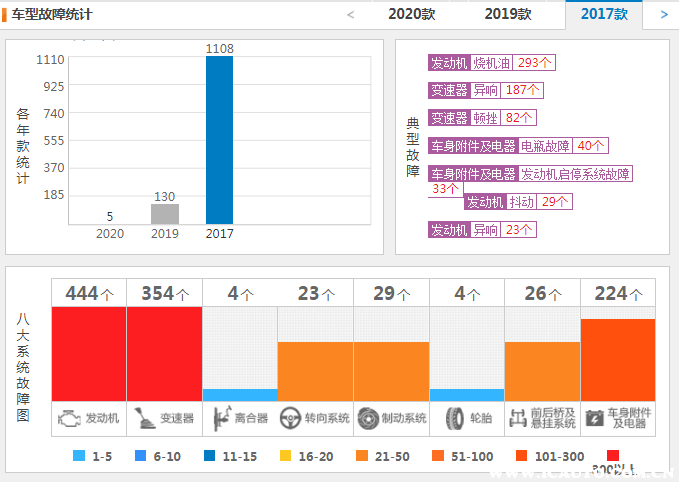Switch to the 2019款 tab
The image size is (679, 482).
tap(508, 15)
